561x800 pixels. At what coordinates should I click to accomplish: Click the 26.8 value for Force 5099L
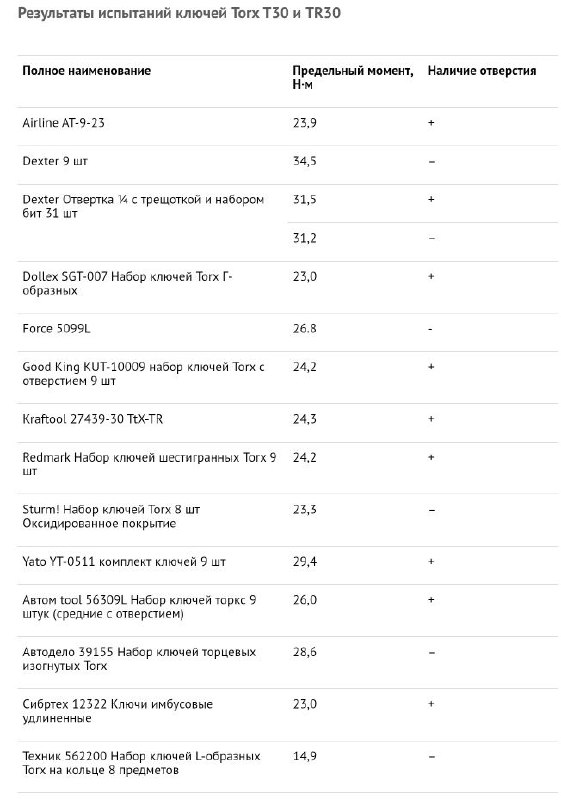(304, 329)
